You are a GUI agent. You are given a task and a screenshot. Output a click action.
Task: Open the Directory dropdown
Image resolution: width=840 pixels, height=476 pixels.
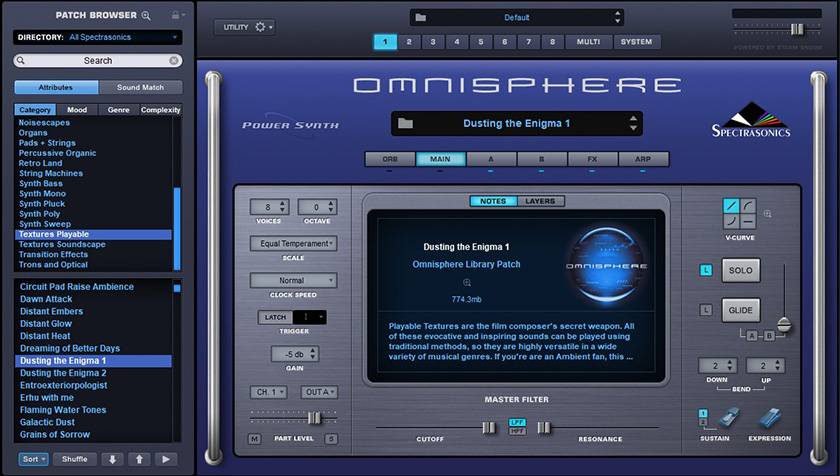pos(98,37)
